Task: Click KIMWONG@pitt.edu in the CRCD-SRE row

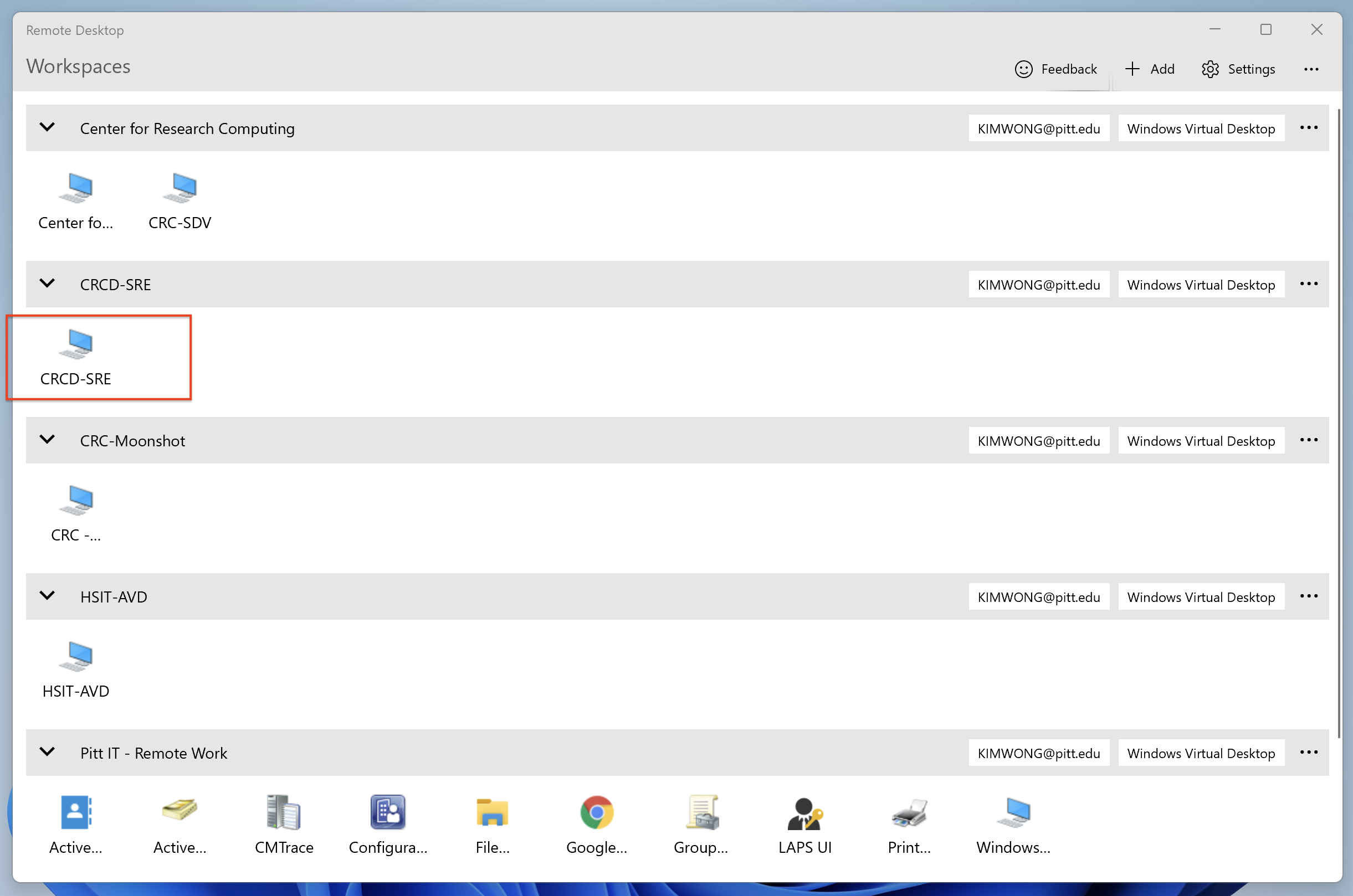Action: [1039, 285]
